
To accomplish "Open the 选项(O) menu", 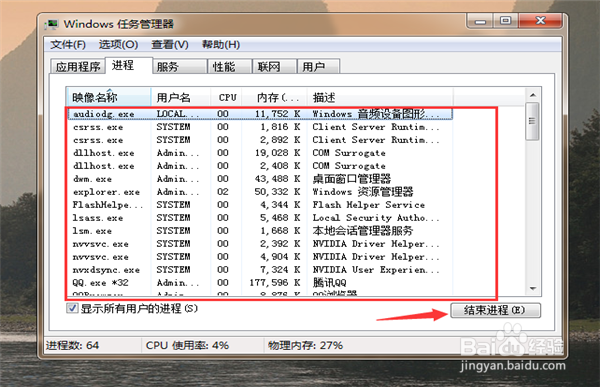I will click(x=118, y=45).
